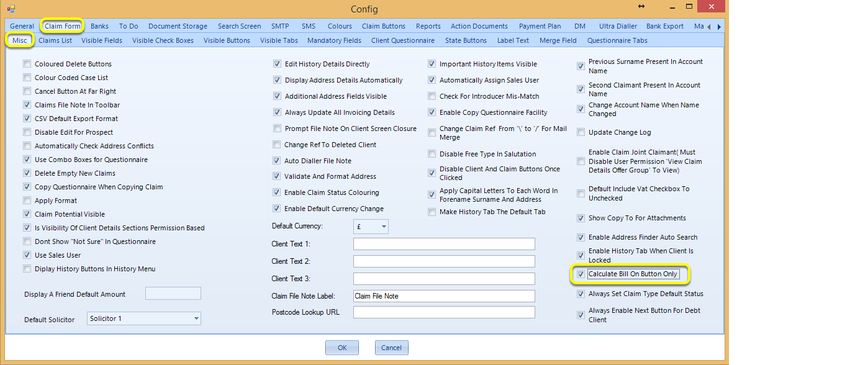The image size is (855, 365).
Task: Enable Disable Edit For Prospect option
Action: click(27, 132)
